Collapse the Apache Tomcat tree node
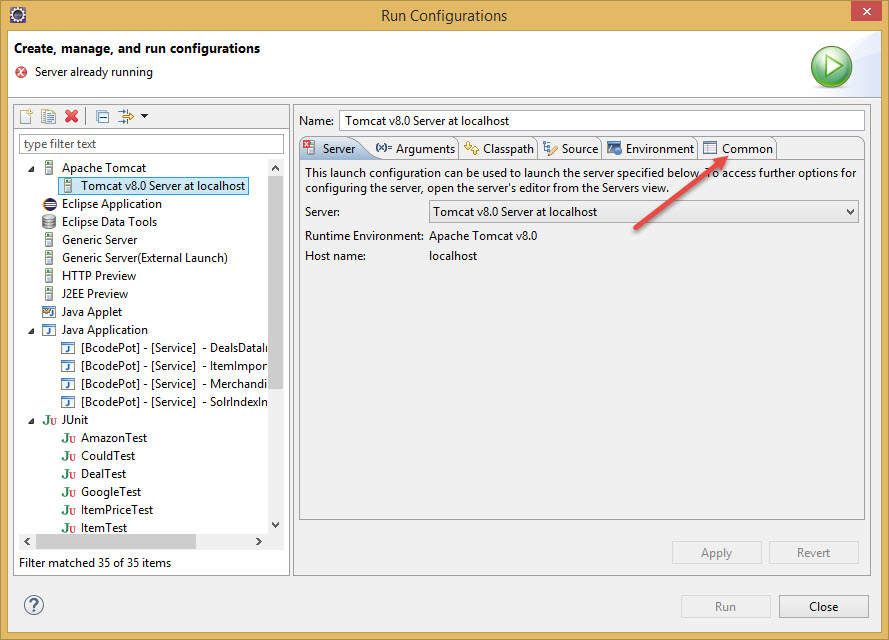Image resolution: width=889 pixels, height=640 pixels. tap(31, 168)
